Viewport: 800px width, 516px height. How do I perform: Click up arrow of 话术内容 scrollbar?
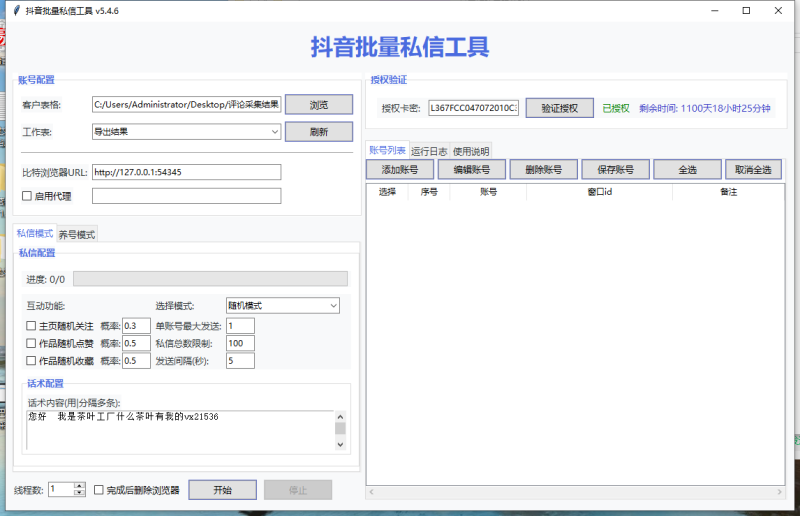coord(340,416)
